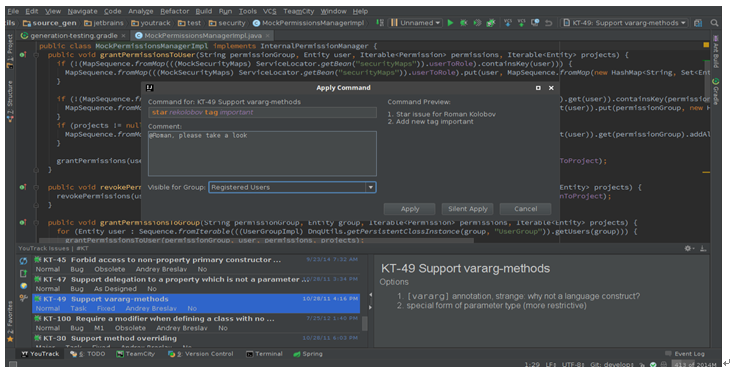Image resolution: width=736 pixels, height=373 pixels.
Task: Click the Silent Apply button
Action: (x=468, y=209)
